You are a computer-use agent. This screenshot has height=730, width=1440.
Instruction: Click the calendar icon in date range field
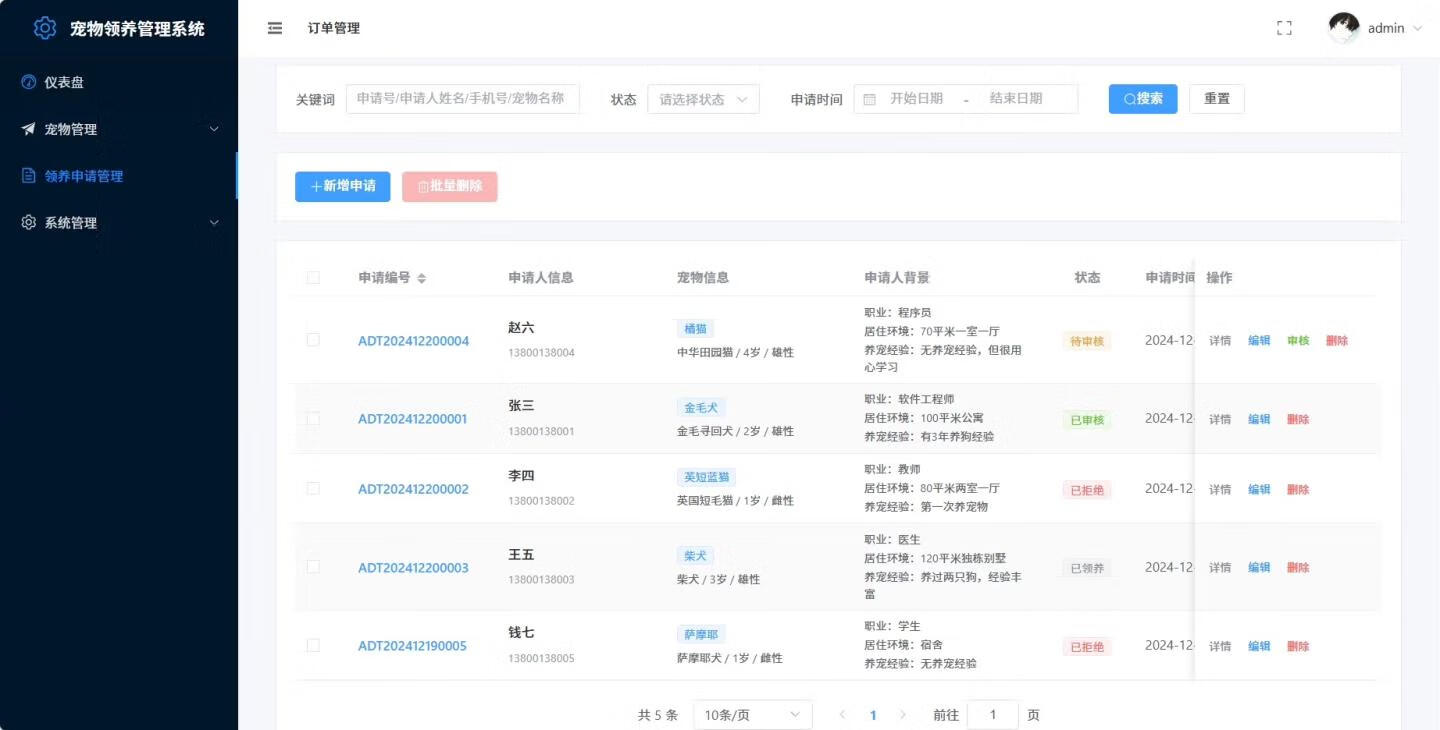(x=869, y=99)
